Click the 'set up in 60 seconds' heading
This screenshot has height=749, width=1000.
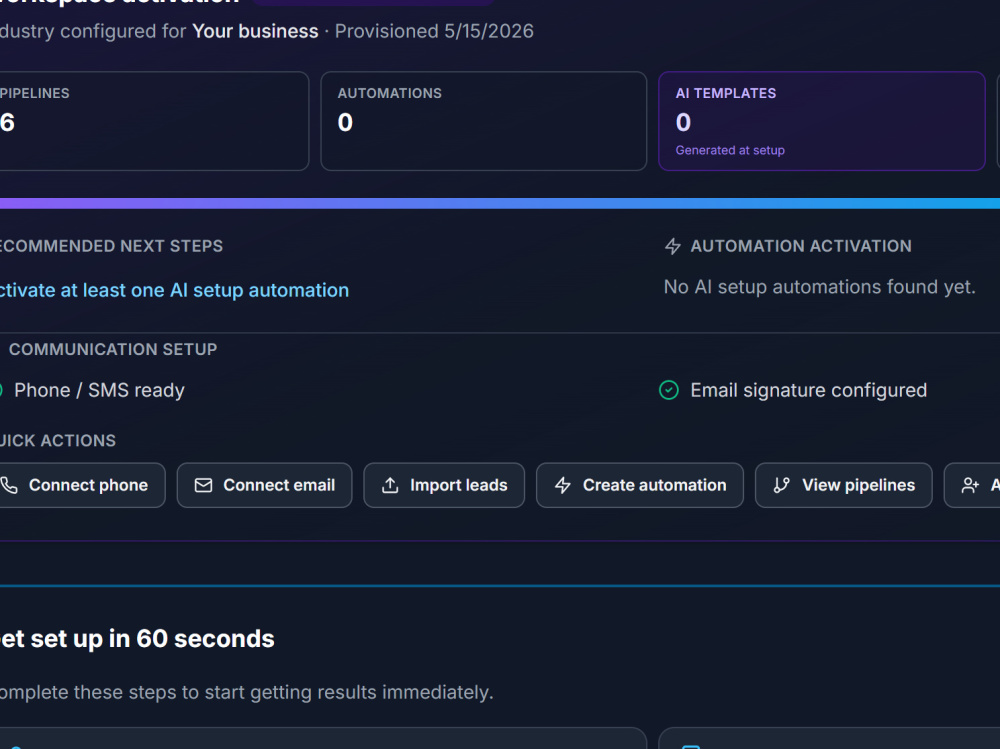tap(152, 639)
